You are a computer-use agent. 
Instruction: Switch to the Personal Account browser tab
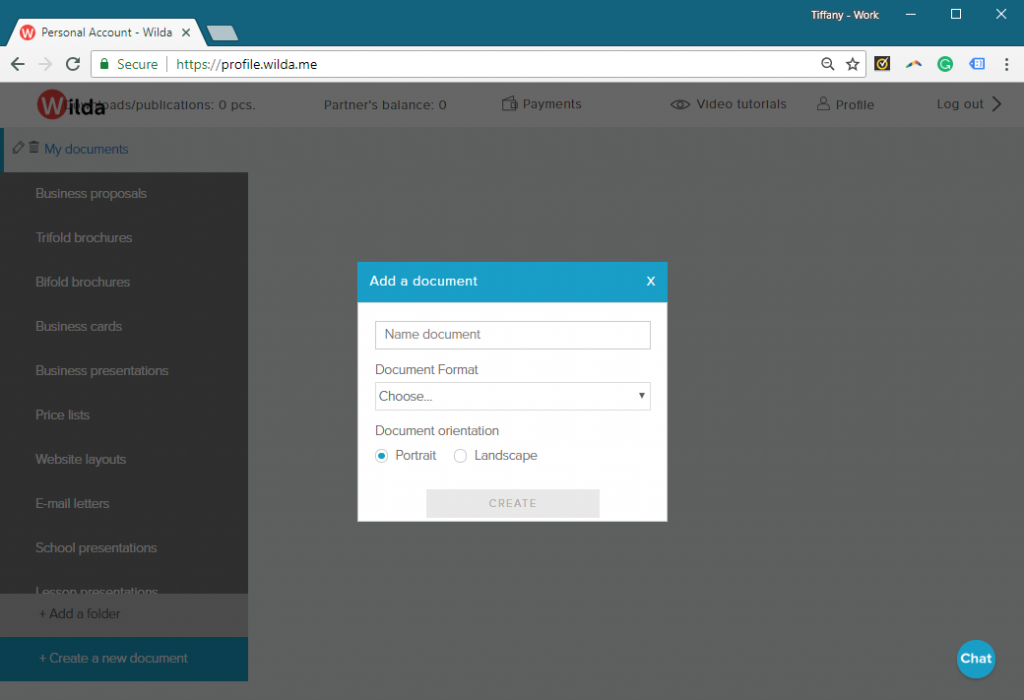(x=100, y=31)
